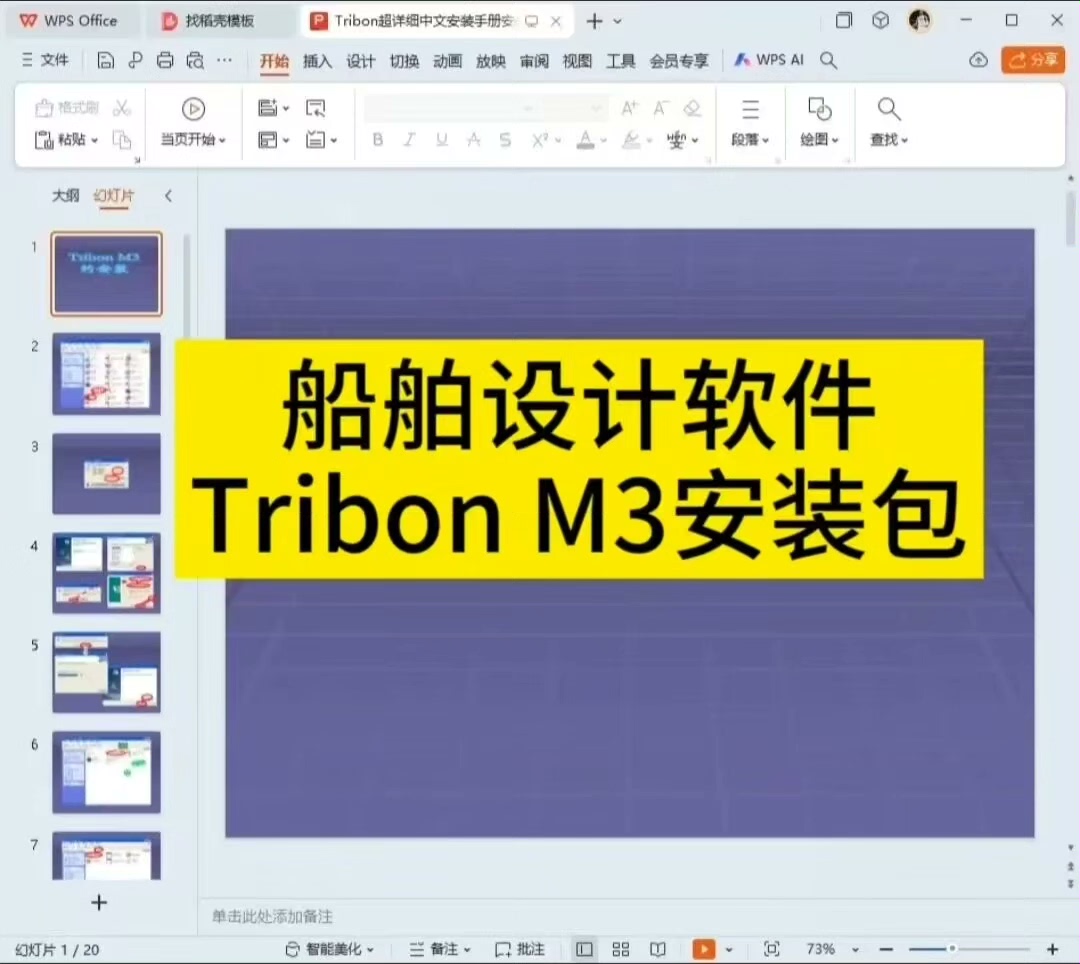Toggle Underline formatting
The image size is (1080, 964).
tap(442, 140)
